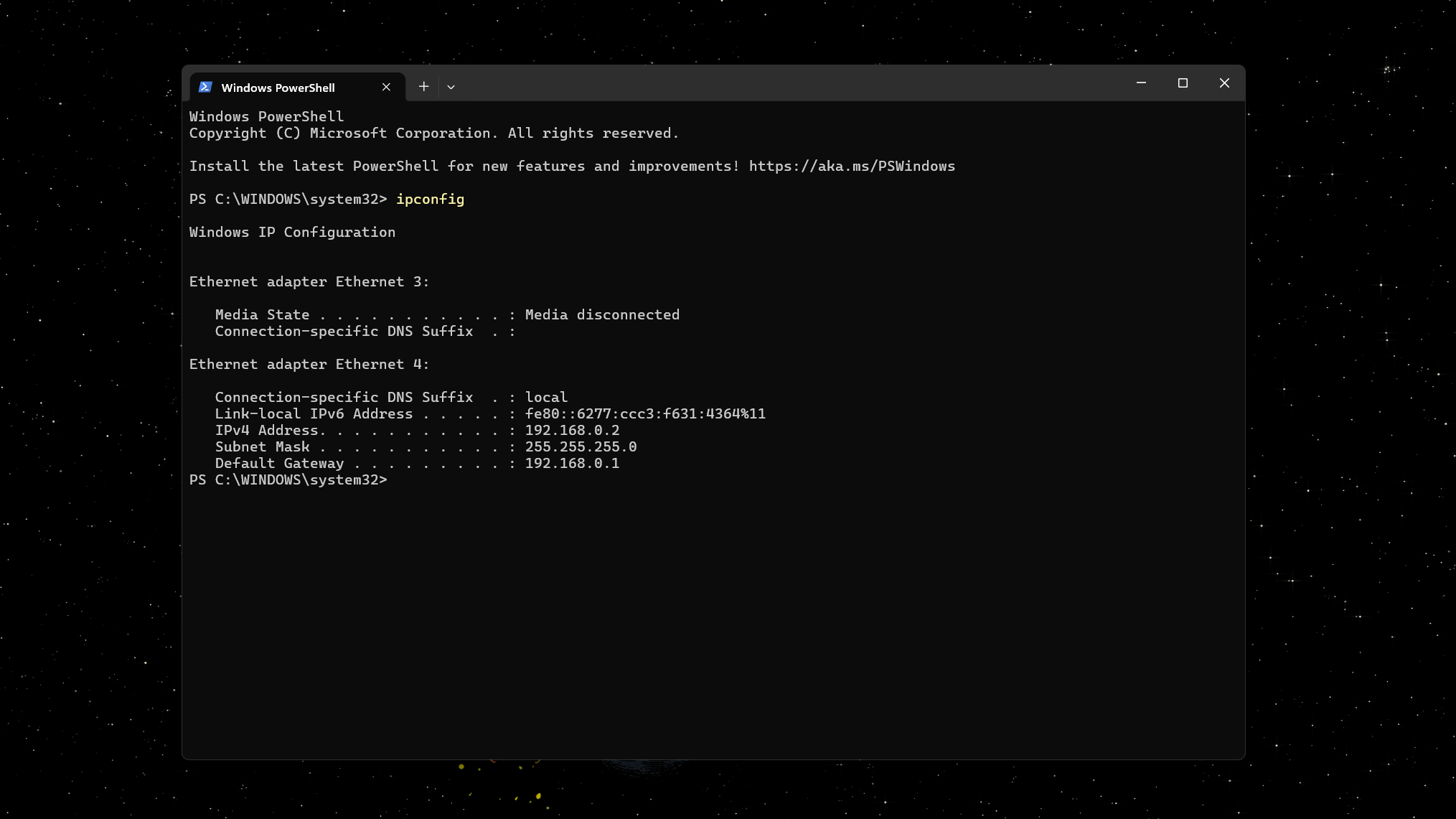Select the Windows PowerShell tab
Image resolution: width=1456 pixels, height=819 pixels.
click(298, 87)
